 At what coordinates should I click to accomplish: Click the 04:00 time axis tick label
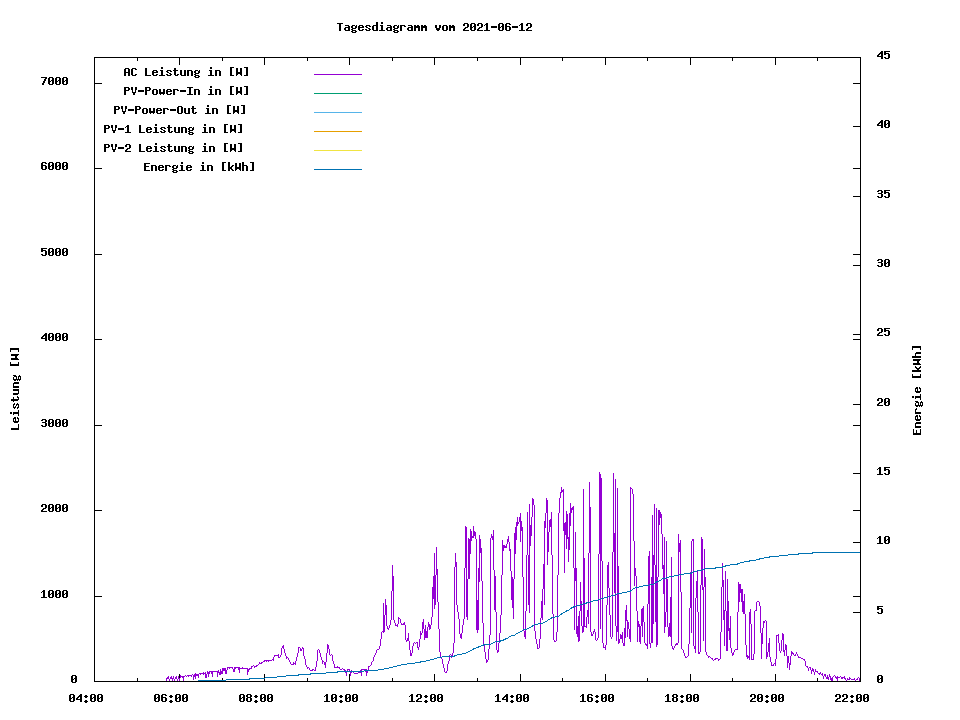86,698
